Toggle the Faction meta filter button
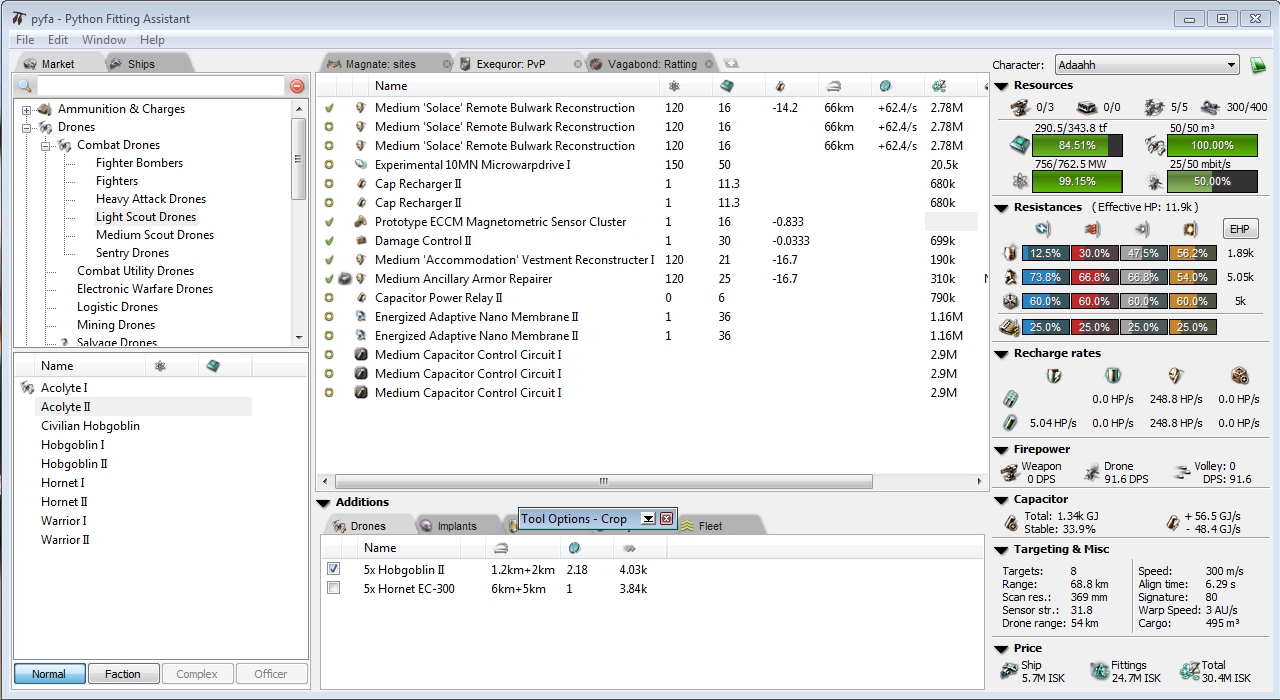Viewport: 1280px width, 700px height. (x=123, y=674)
